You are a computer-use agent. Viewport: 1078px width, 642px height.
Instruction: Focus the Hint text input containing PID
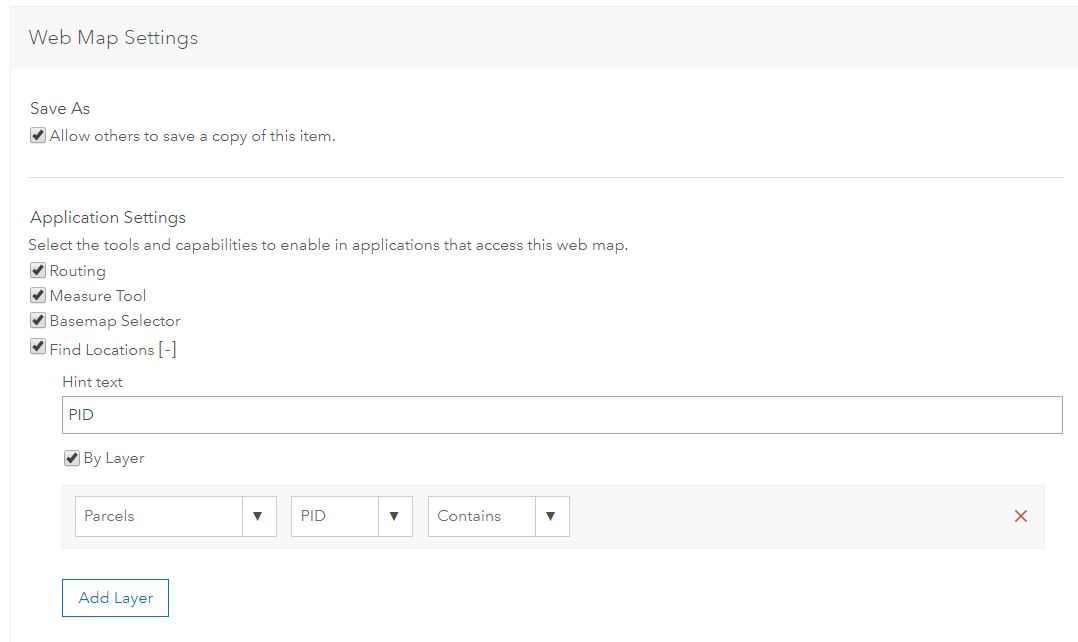[561, 415]
